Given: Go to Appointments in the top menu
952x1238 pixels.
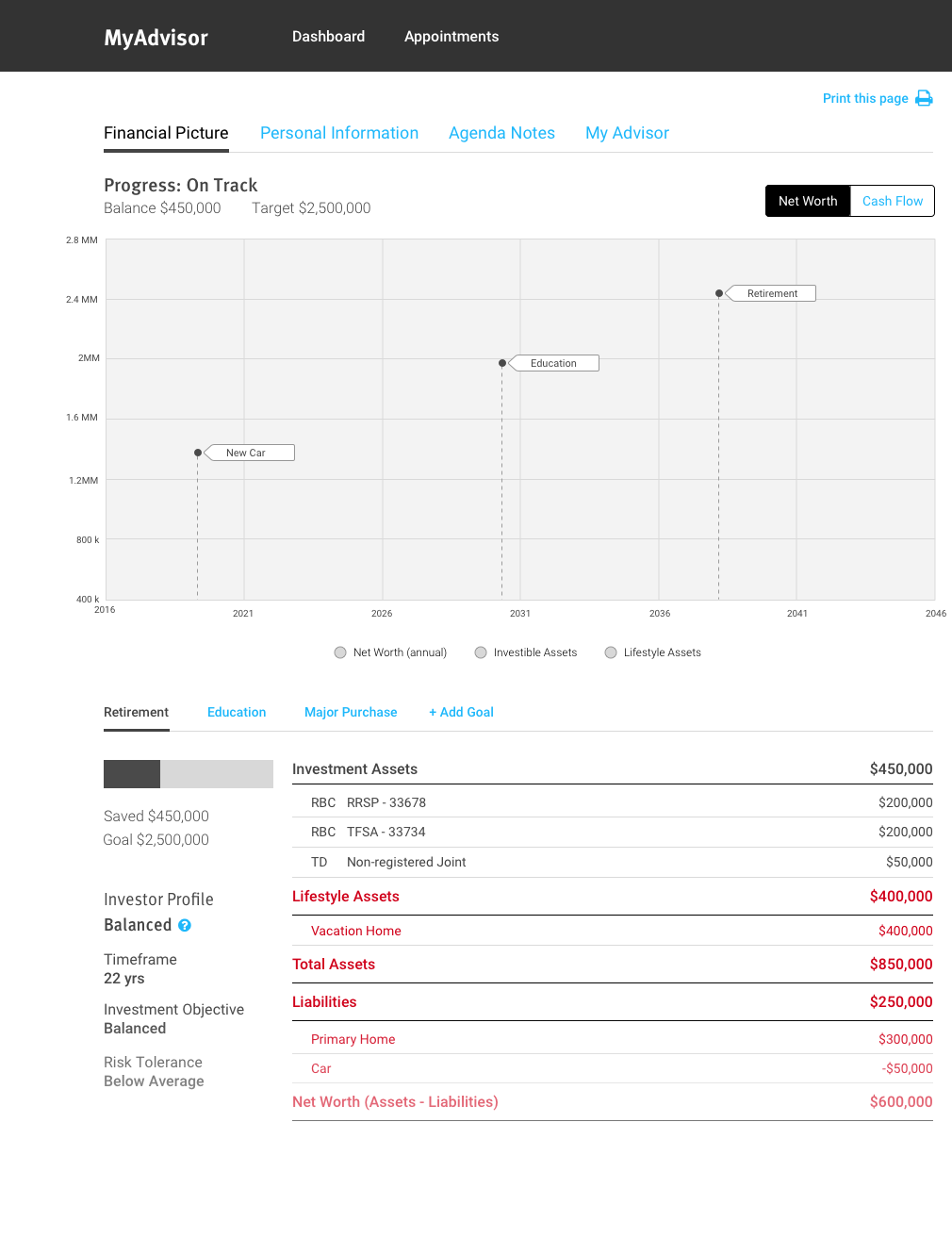Looking at the screenshot, I should (x=451, y=37).
